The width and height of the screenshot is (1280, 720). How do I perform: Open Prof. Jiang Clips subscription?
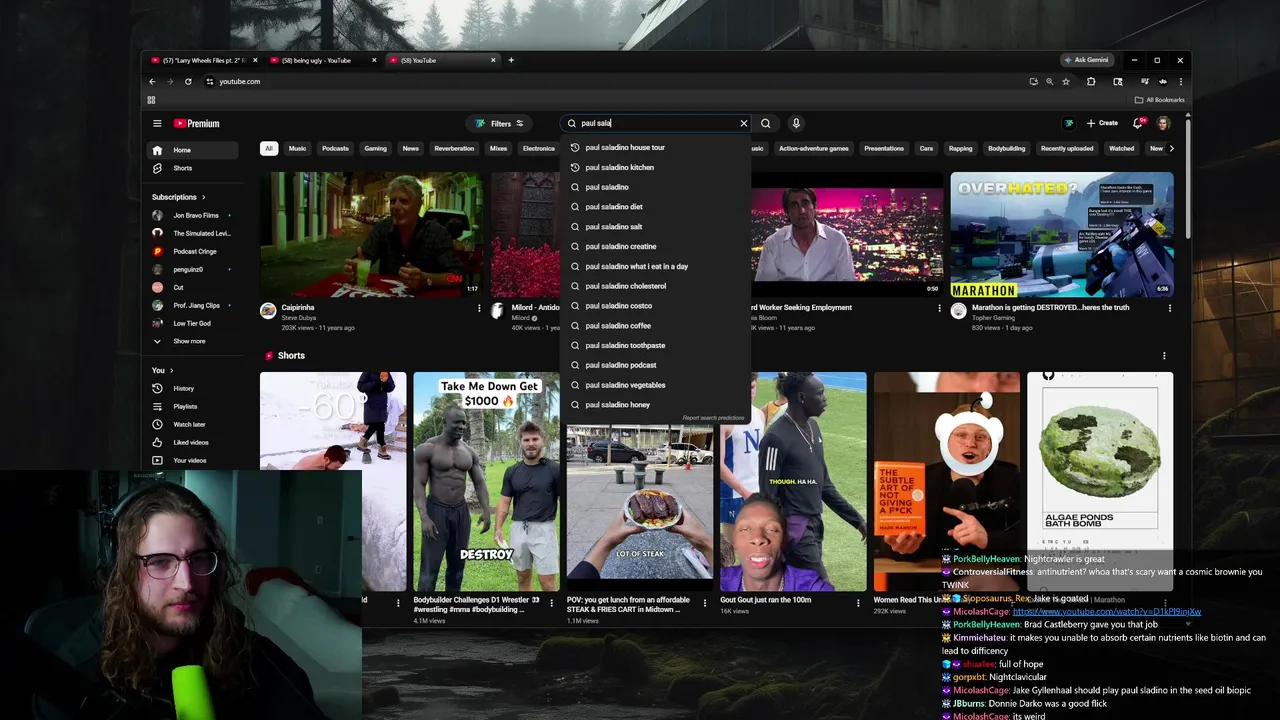[194, 305]
